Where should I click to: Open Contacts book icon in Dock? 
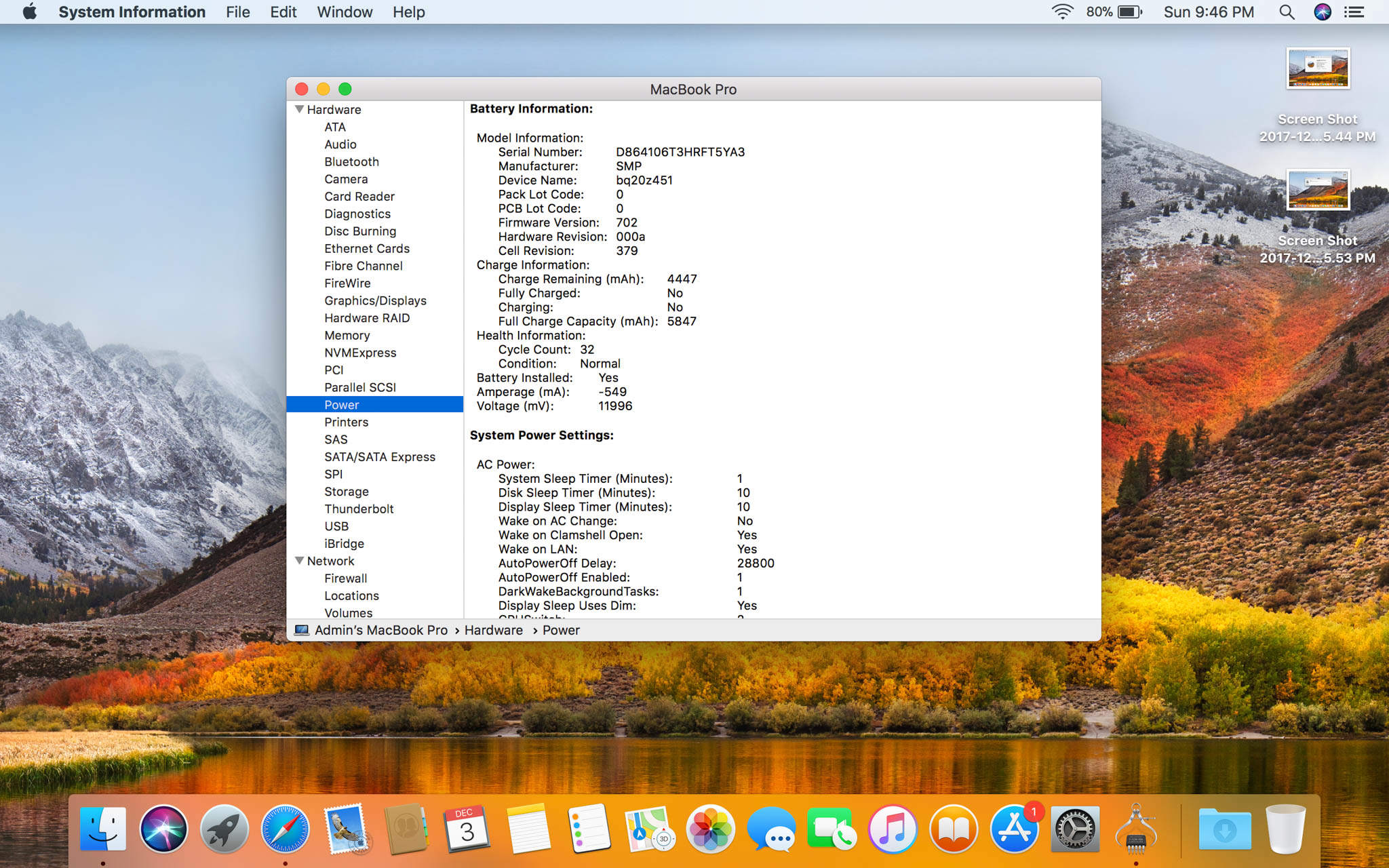click(407, 828)
